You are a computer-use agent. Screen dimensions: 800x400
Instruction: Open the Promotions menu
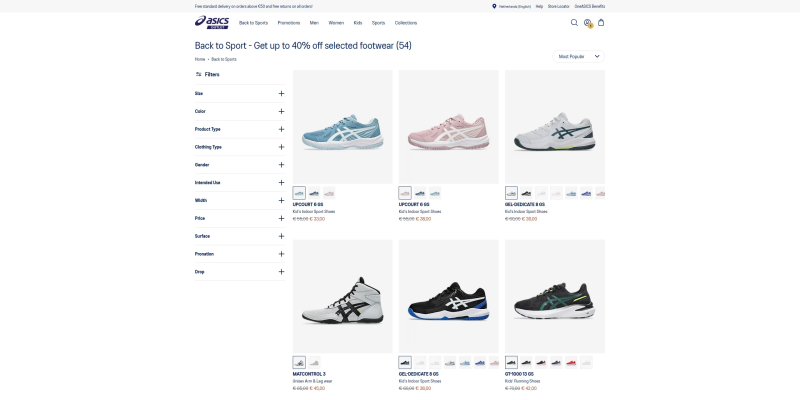click(289, 23)
